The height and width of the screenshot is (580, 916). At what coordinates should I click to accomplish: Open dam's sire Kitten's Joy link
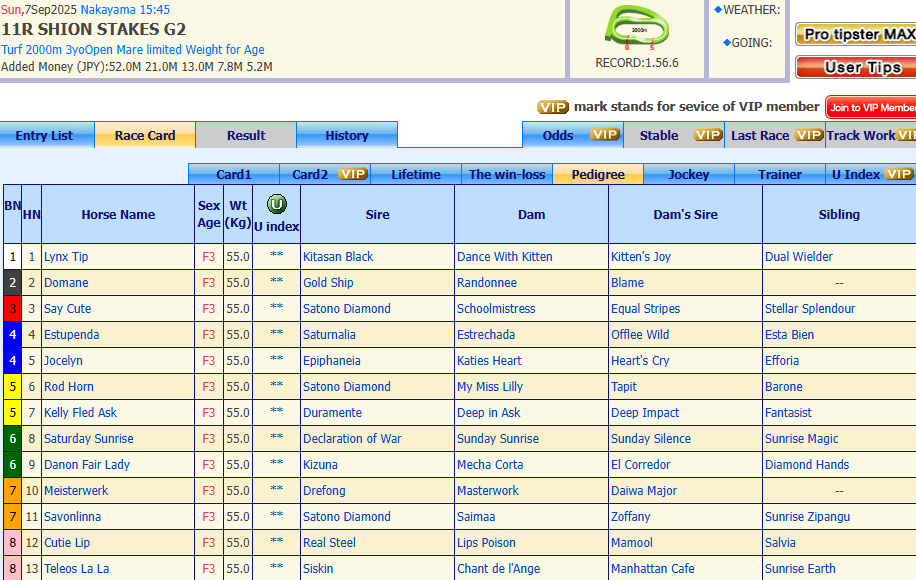(x=641, y=256)
